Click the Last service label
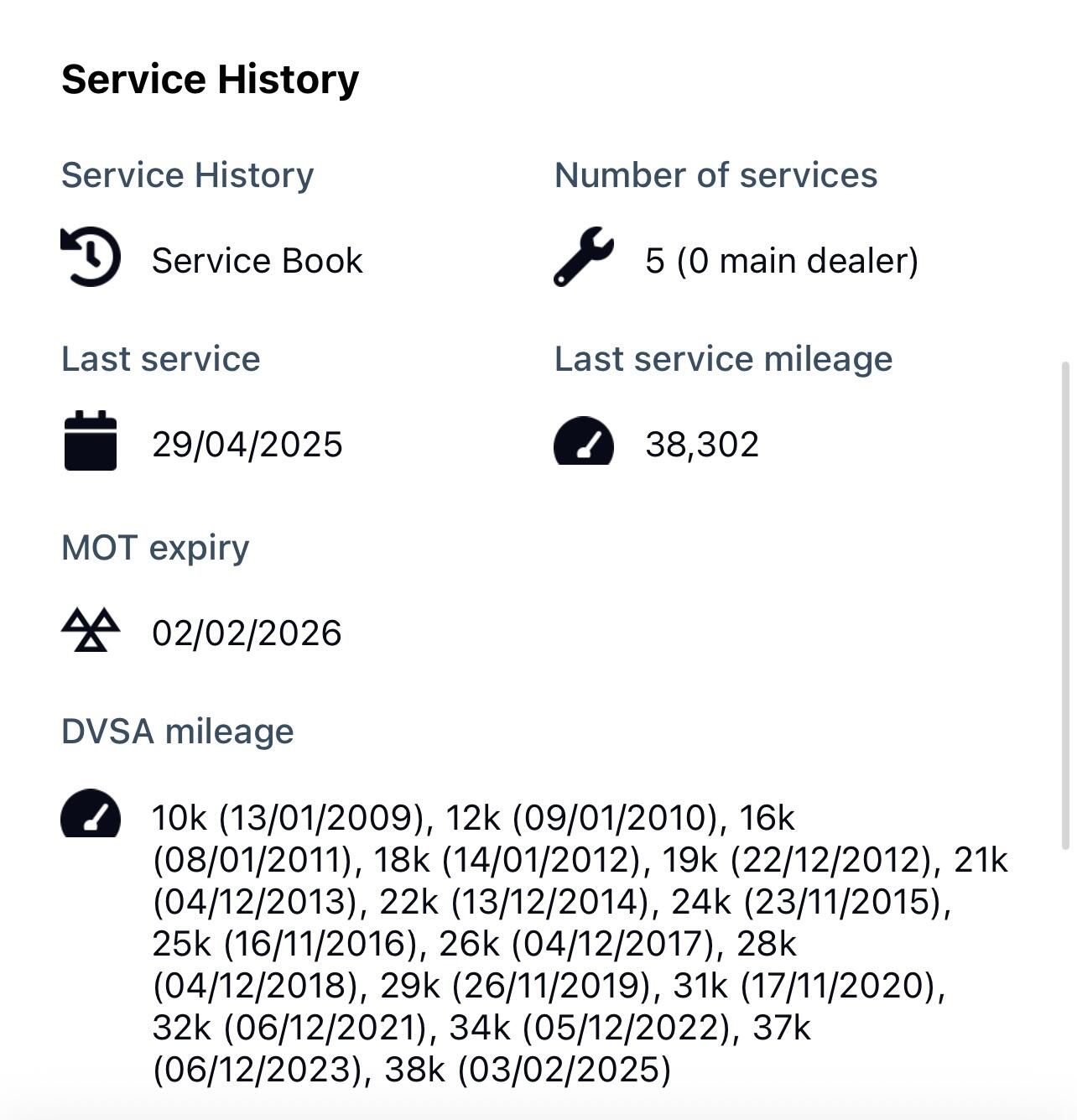Viewport: 1077px width, 1120px height. click(x=160, y=359)
